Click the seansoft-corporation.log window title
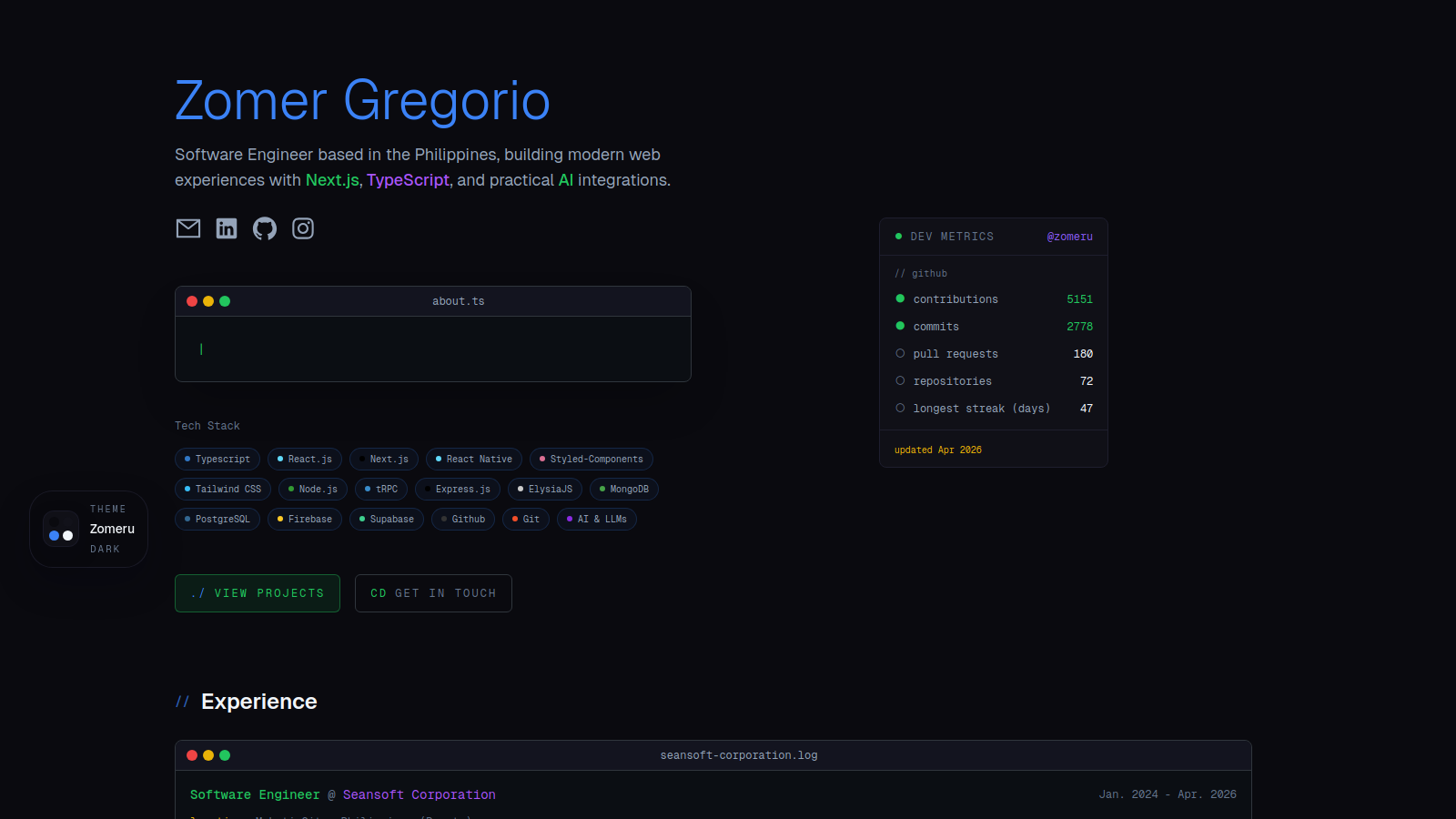The height and width of the screenshot is (819, 1456). pyautogui.click(x=739, y=755)
